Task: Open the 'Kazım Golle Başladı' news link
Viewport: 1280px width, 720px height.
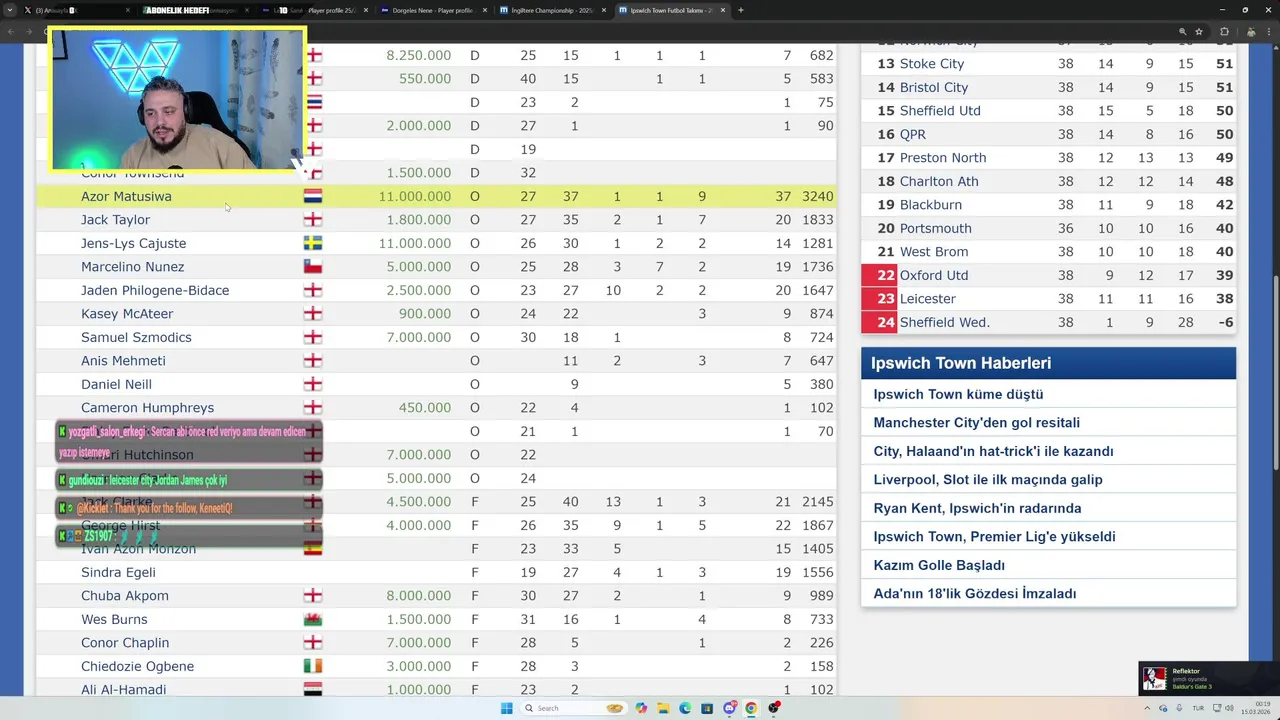Action: (939, 565)
